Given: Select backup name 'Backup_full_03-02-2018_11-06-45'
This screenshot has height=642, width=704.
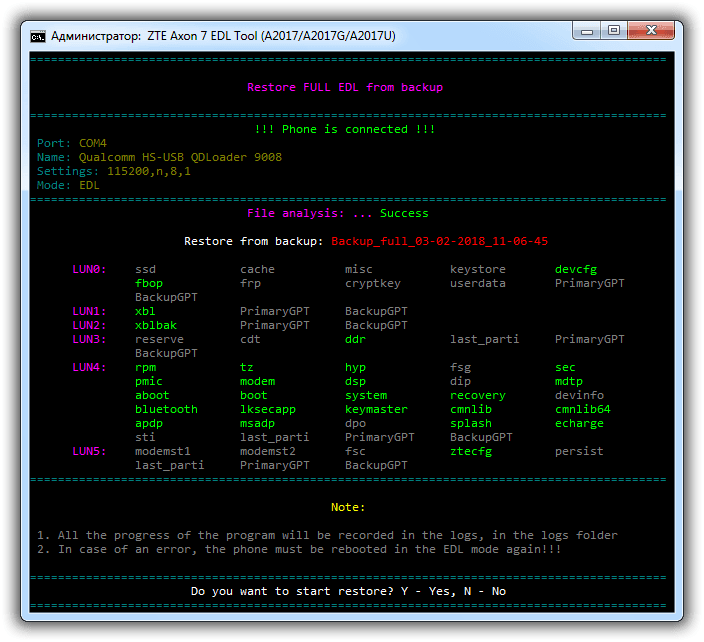Looking at the screenshot, I should point(440,241).
